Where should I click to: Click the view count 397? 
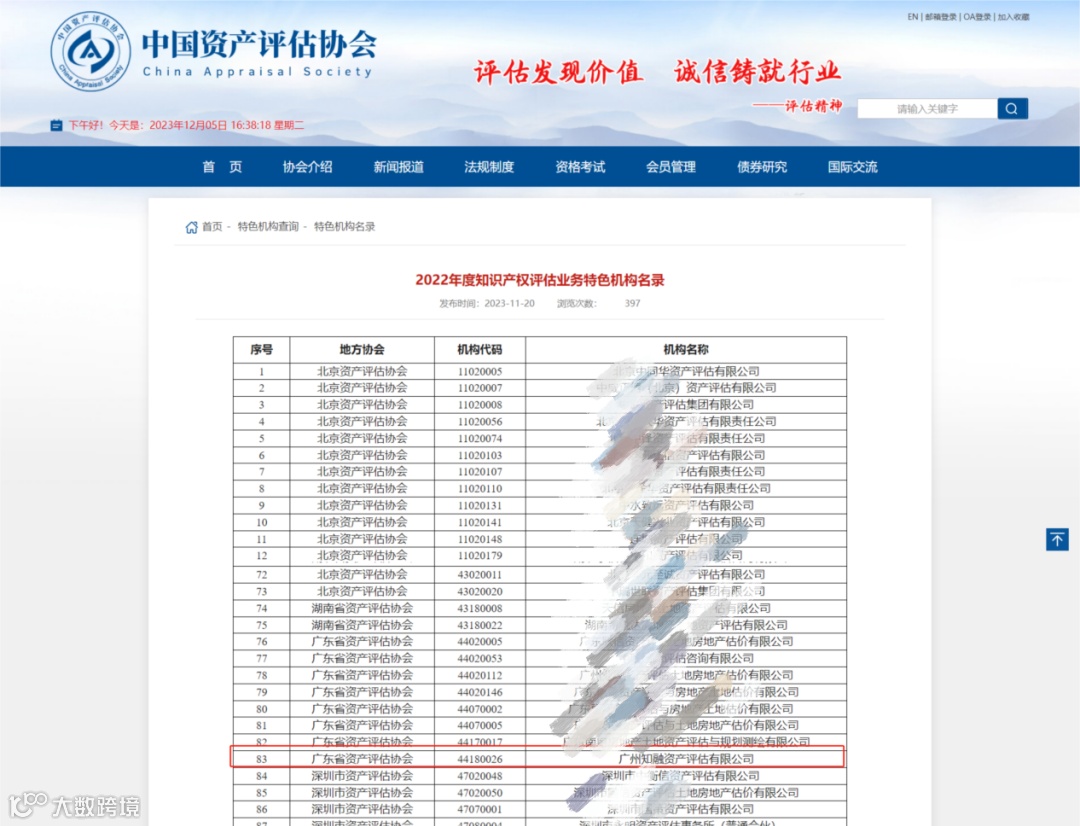[x=632, y=303]
